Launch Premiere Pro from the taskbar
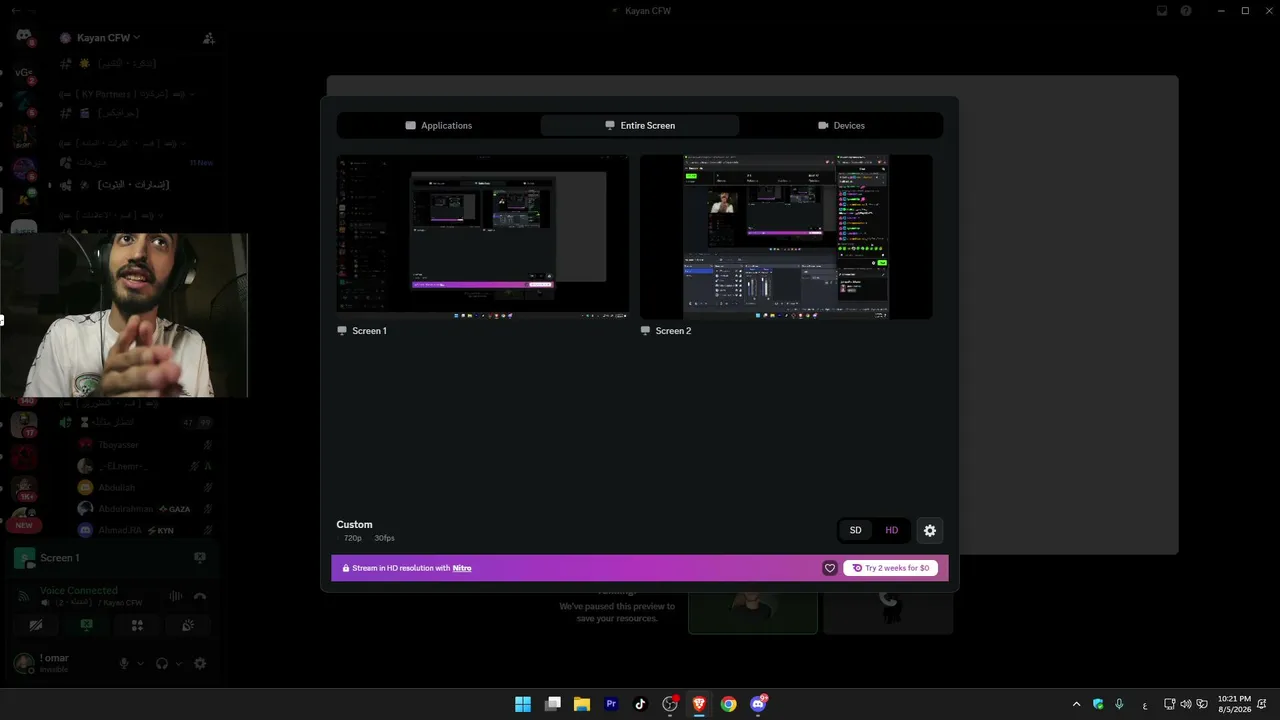The width and height of the screenshot is (1280, 720). [611, 704]
